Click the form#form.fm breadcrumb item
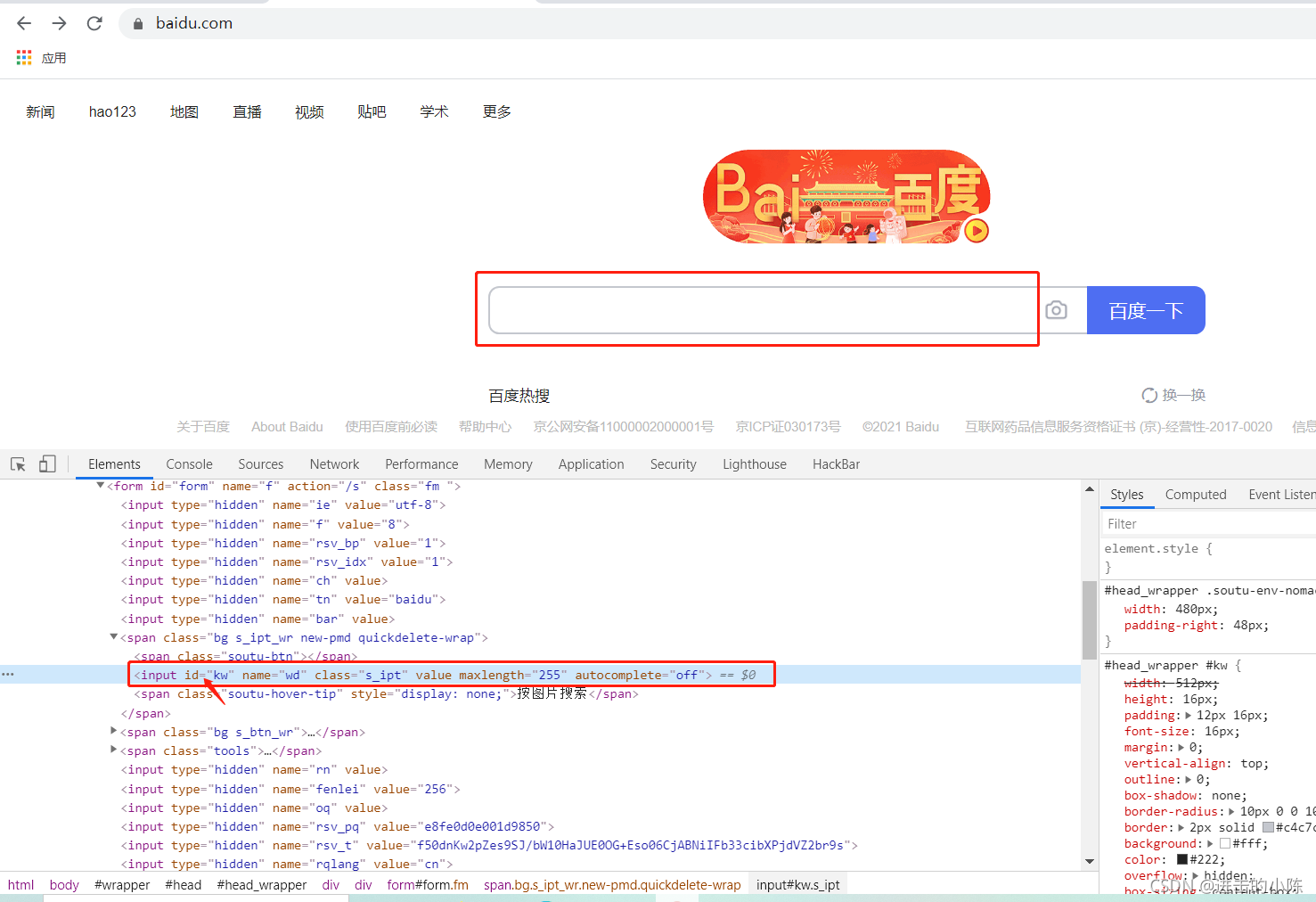1316x902 pixels. coord(428,885)
